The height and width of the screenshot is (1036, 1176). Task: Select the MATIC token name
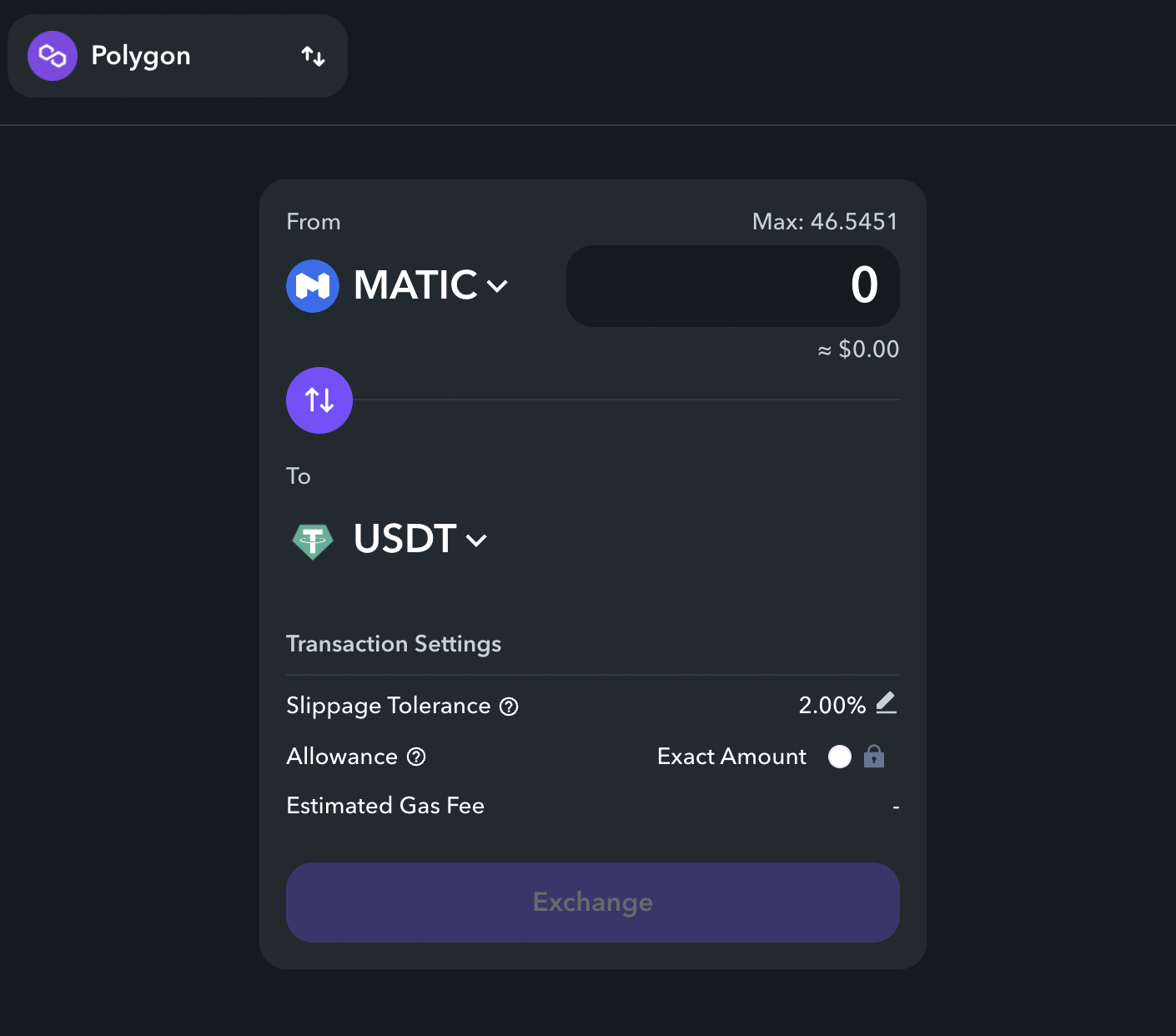415,286
